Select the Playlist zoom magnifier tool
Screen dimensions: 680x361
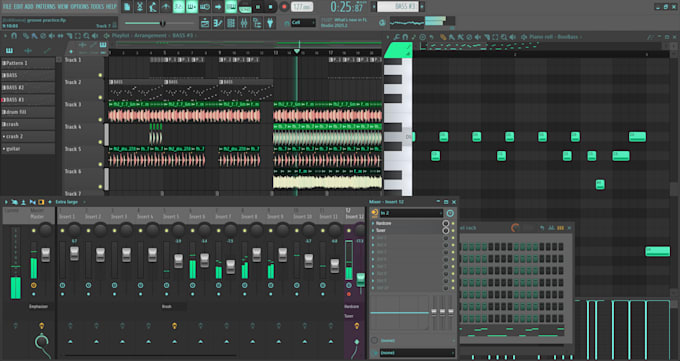[x=86, y=36]
